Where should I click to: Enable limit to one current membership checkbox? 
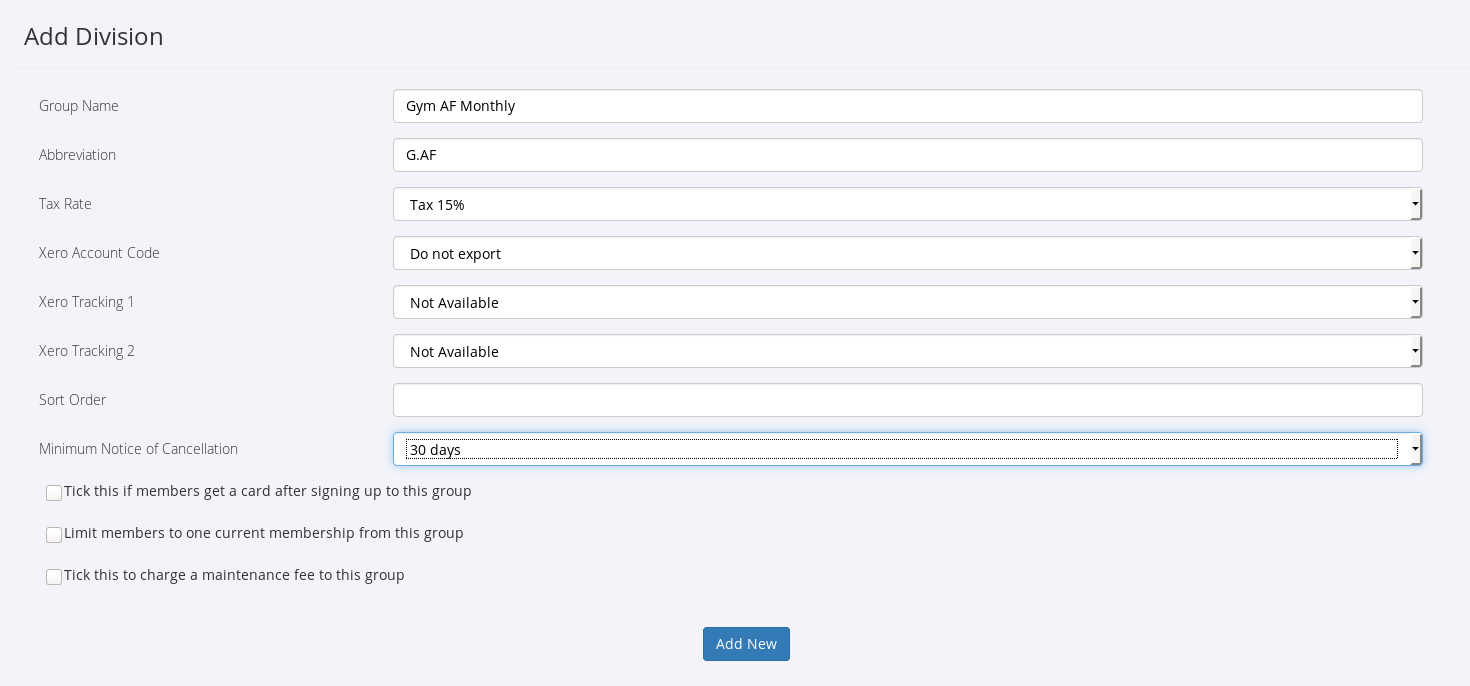(54, 535)
